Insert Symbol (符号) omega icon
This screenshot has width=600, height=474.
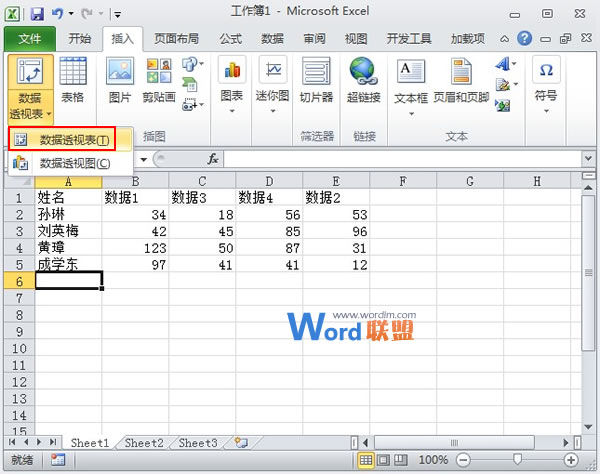click(546, 70)
